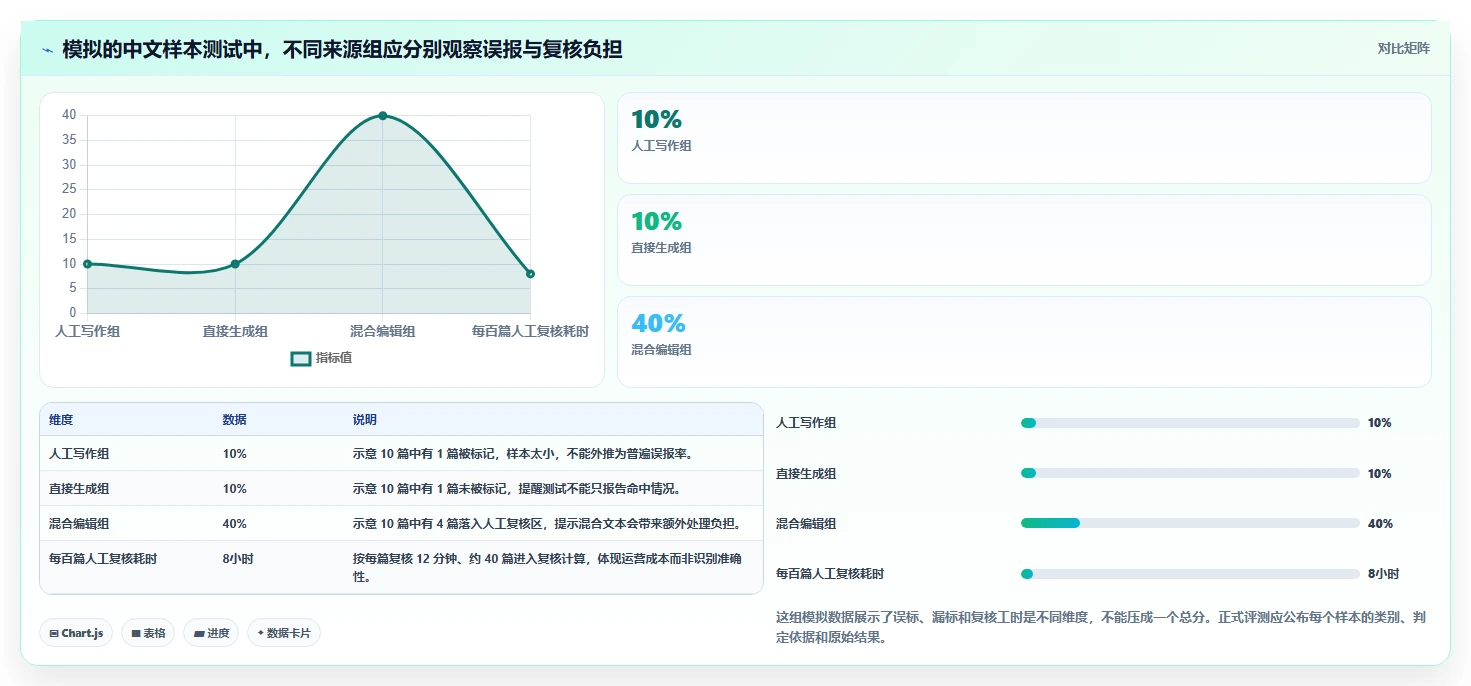Click the 说明 column header

(365, 420)
